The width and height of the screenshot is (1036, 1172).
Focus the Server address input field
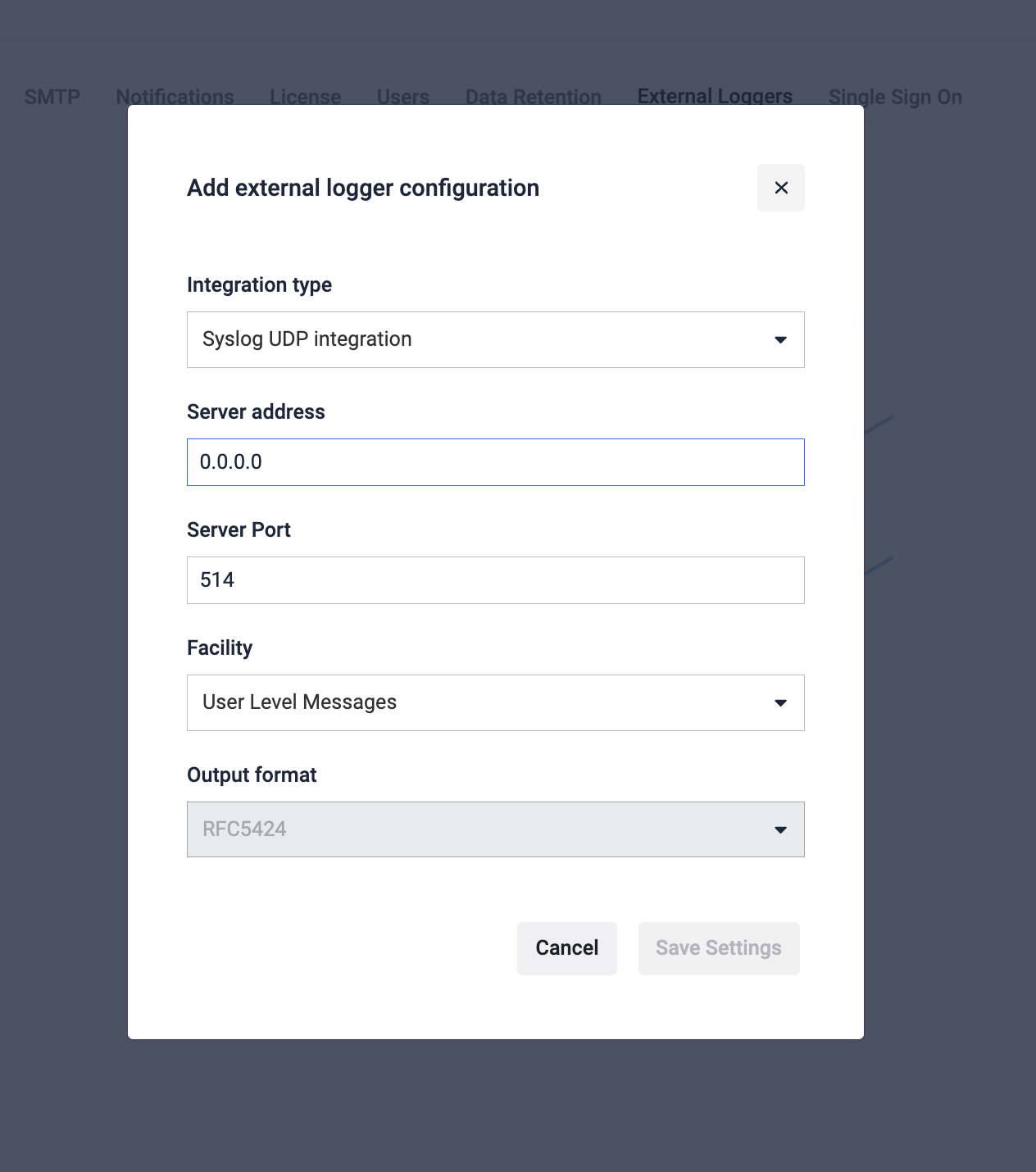coord(496,462)
